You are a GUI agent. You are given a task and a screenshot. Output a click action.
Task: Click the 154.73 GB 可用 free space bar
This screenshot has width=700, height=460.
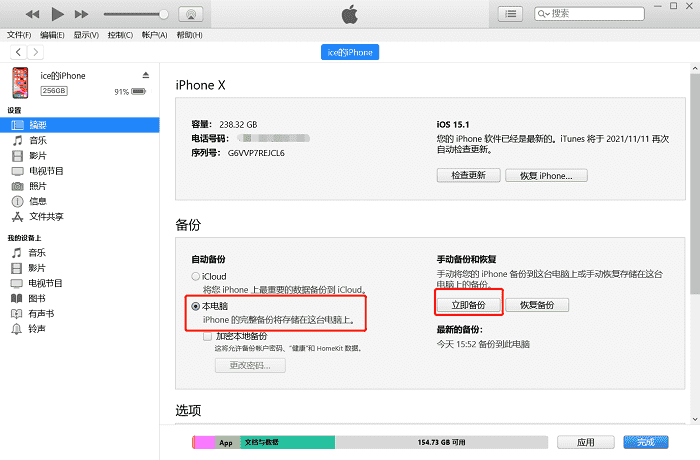[441, 442]
